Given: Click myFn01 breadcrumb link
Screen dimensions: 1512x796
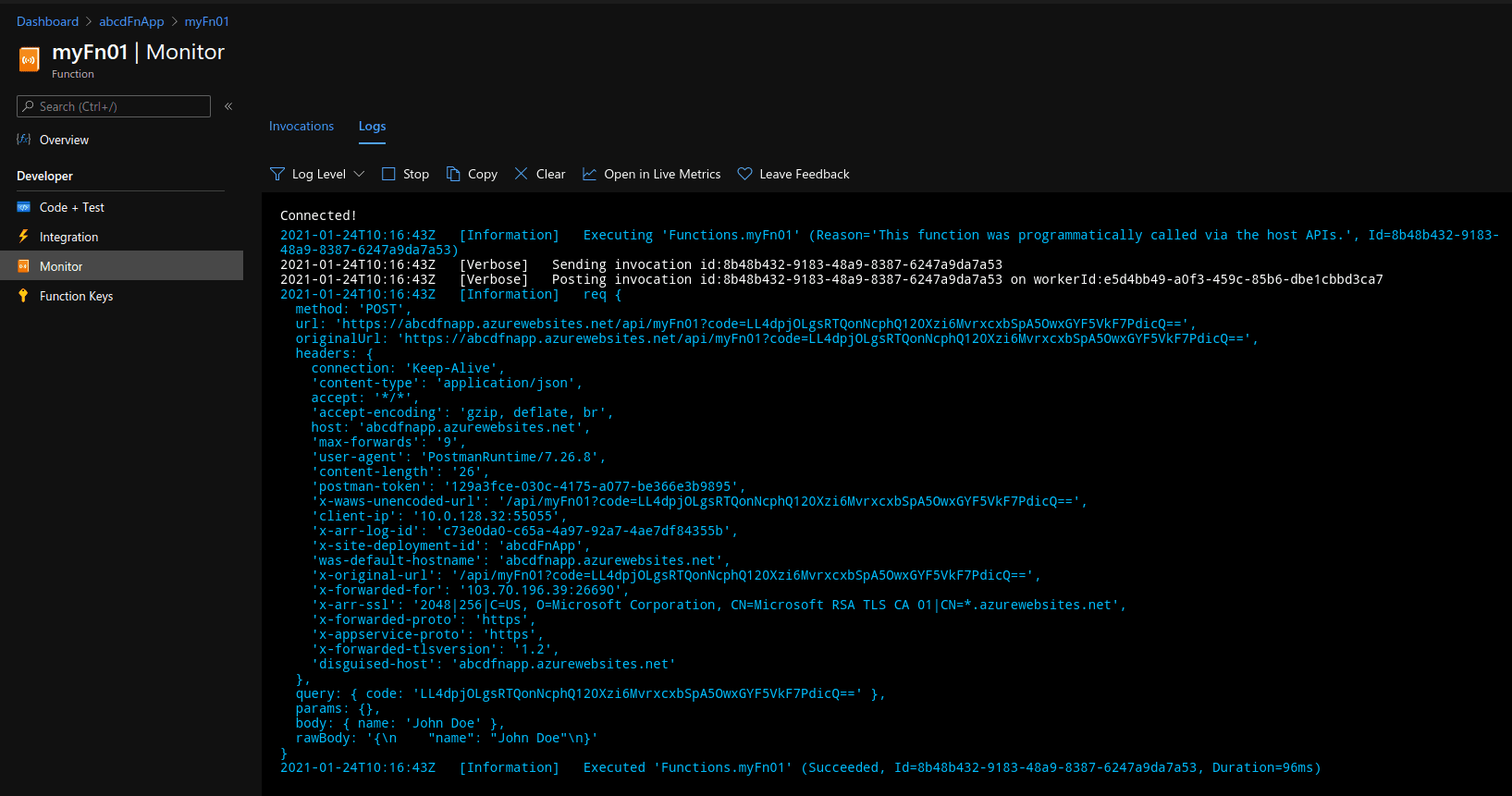Looking at the screenshot, I should point(206,21).
